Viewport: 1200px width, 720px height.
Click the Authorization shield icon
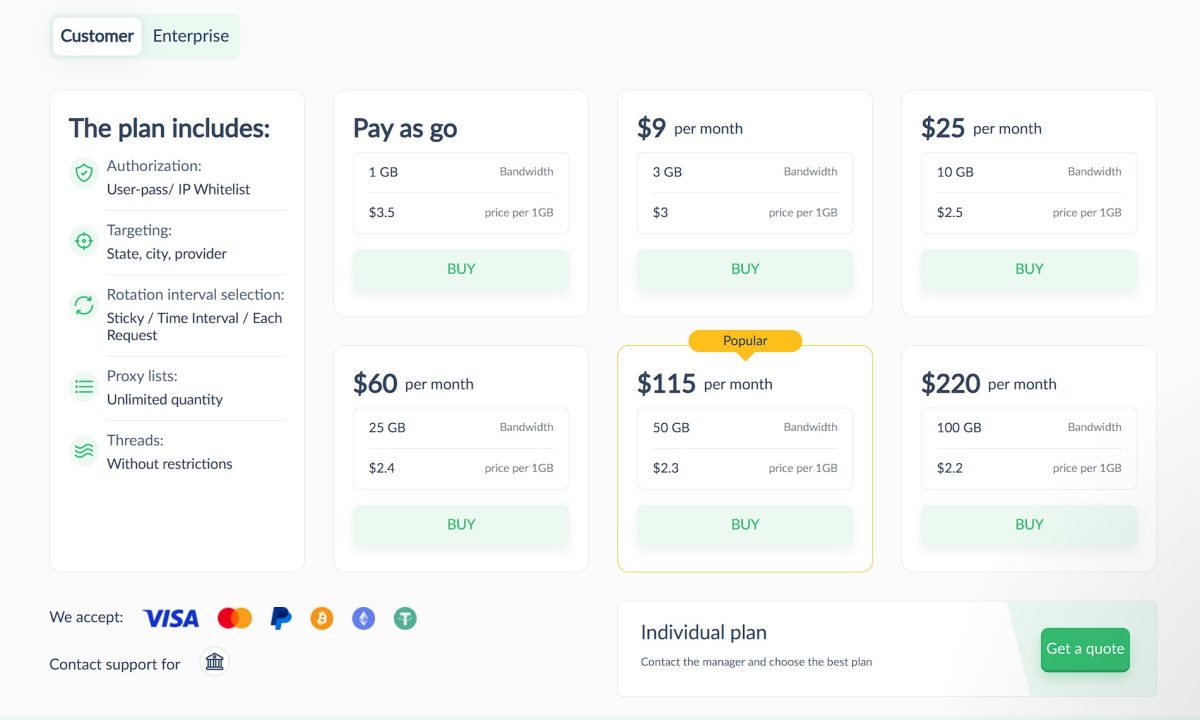[x=83, y=173]
